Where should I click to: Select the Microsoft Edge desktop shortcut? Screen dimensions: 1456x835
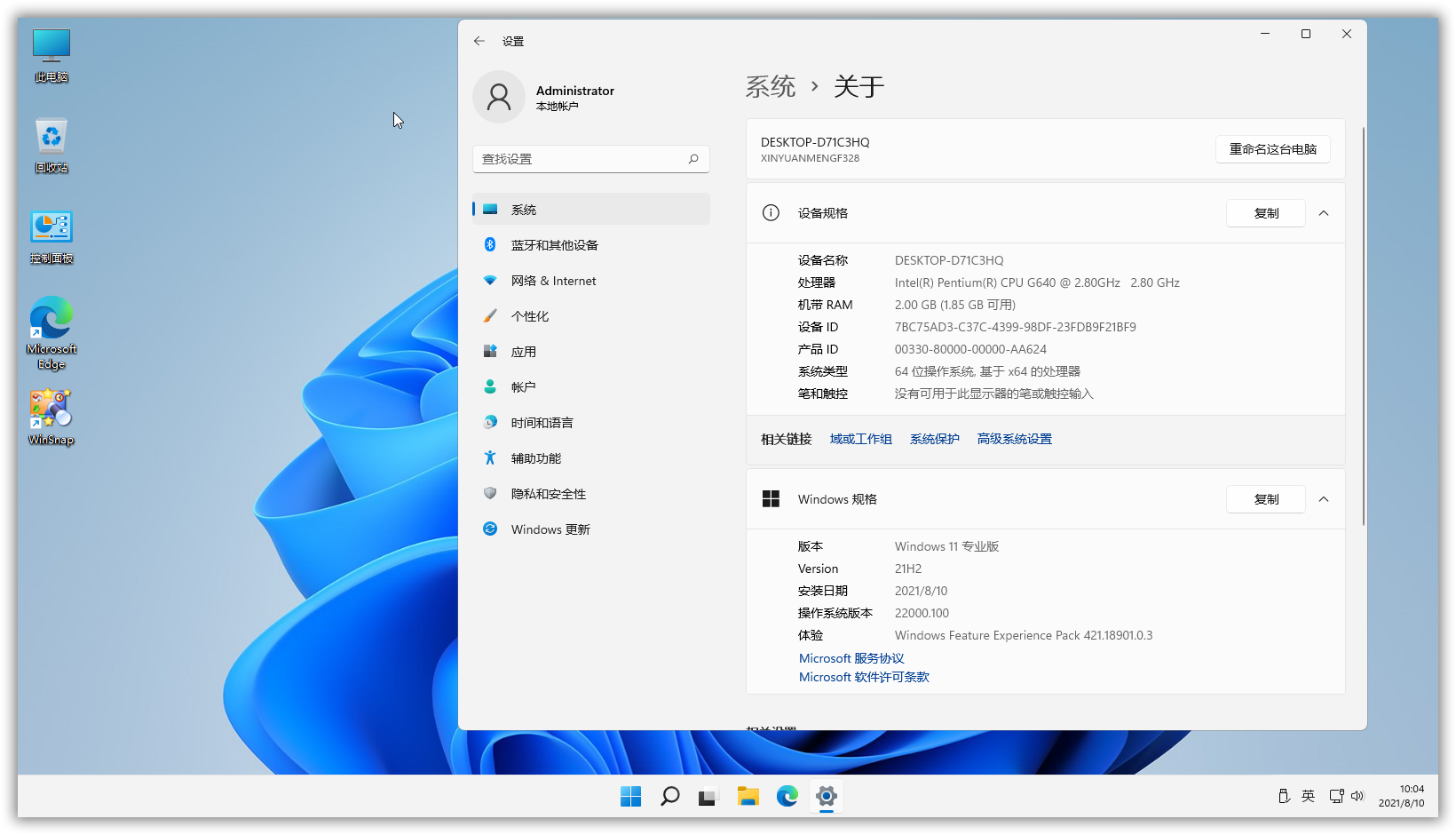pos(51,333)
